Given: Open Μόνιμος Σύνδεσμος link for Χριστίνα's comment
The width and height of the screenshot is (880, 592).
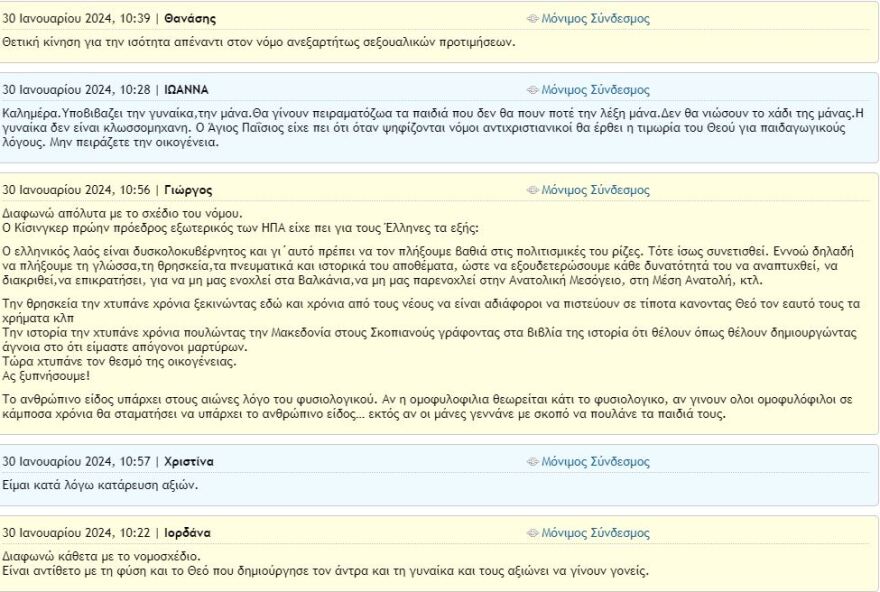Looking at the screenshot, I should [x=595, y=463].
